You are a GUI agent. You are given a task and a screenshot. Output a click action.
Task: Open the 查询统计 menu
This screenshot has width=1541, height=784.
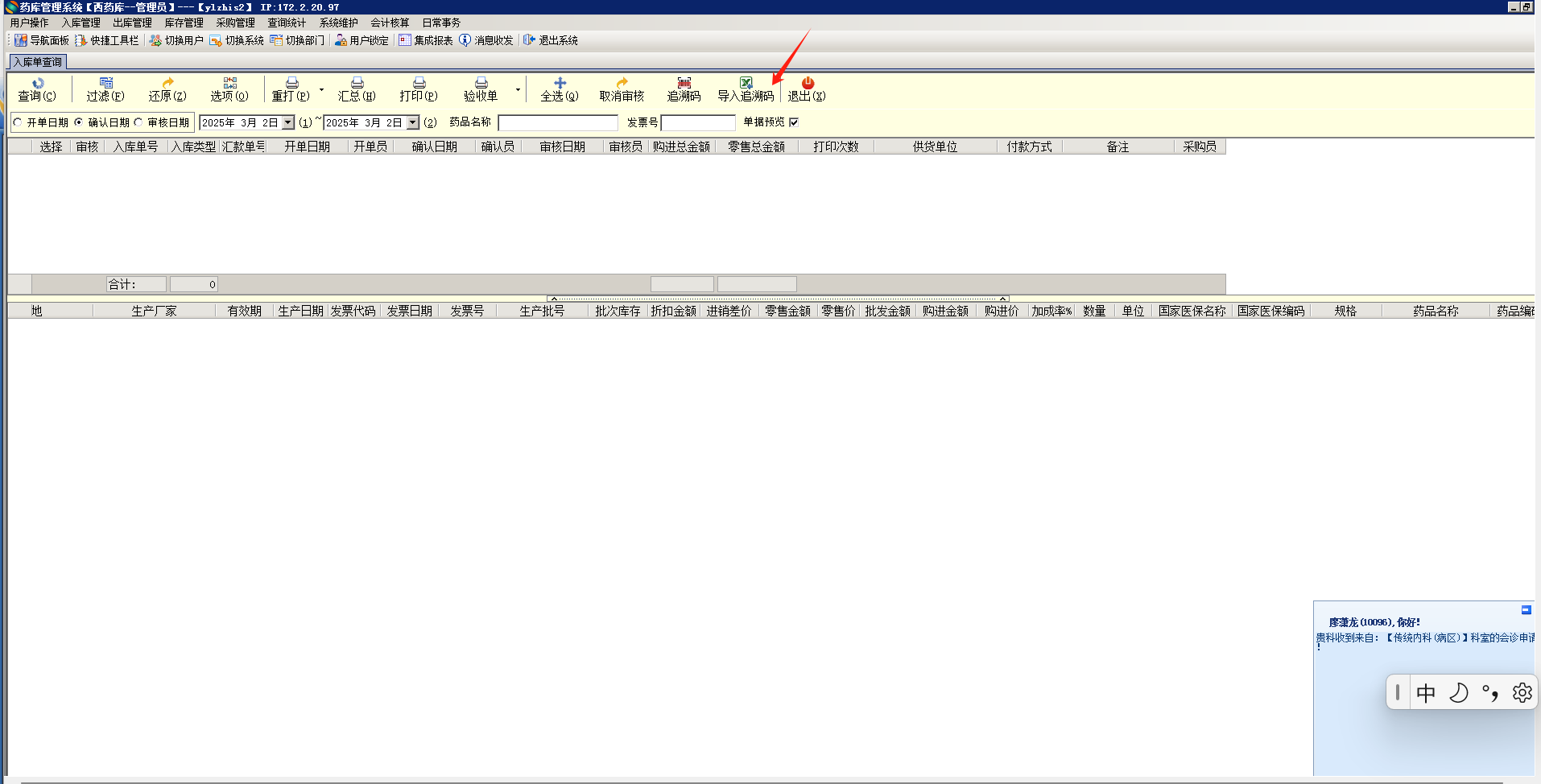[x=287, y=23]
